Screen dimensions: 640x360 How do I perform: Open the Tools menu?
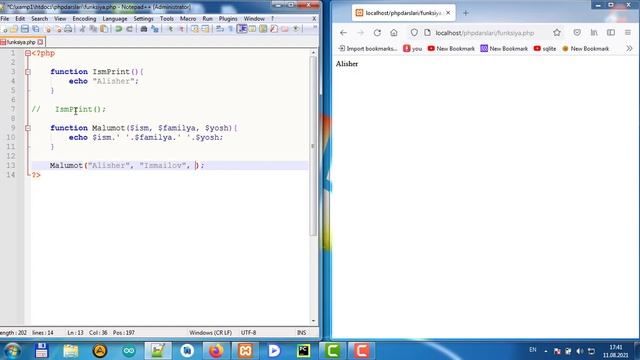pyautogui.click(x=167, y=19)
